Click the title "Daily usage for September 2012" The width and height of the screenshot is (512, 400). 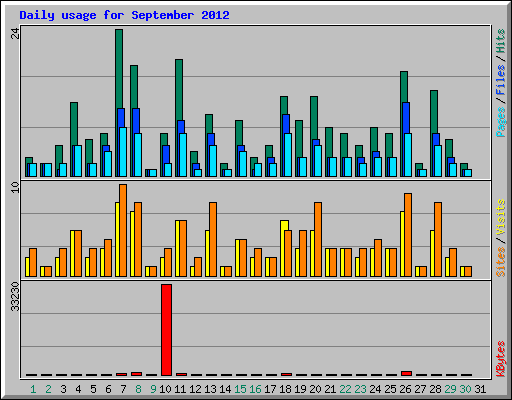(x=124, y=15)
